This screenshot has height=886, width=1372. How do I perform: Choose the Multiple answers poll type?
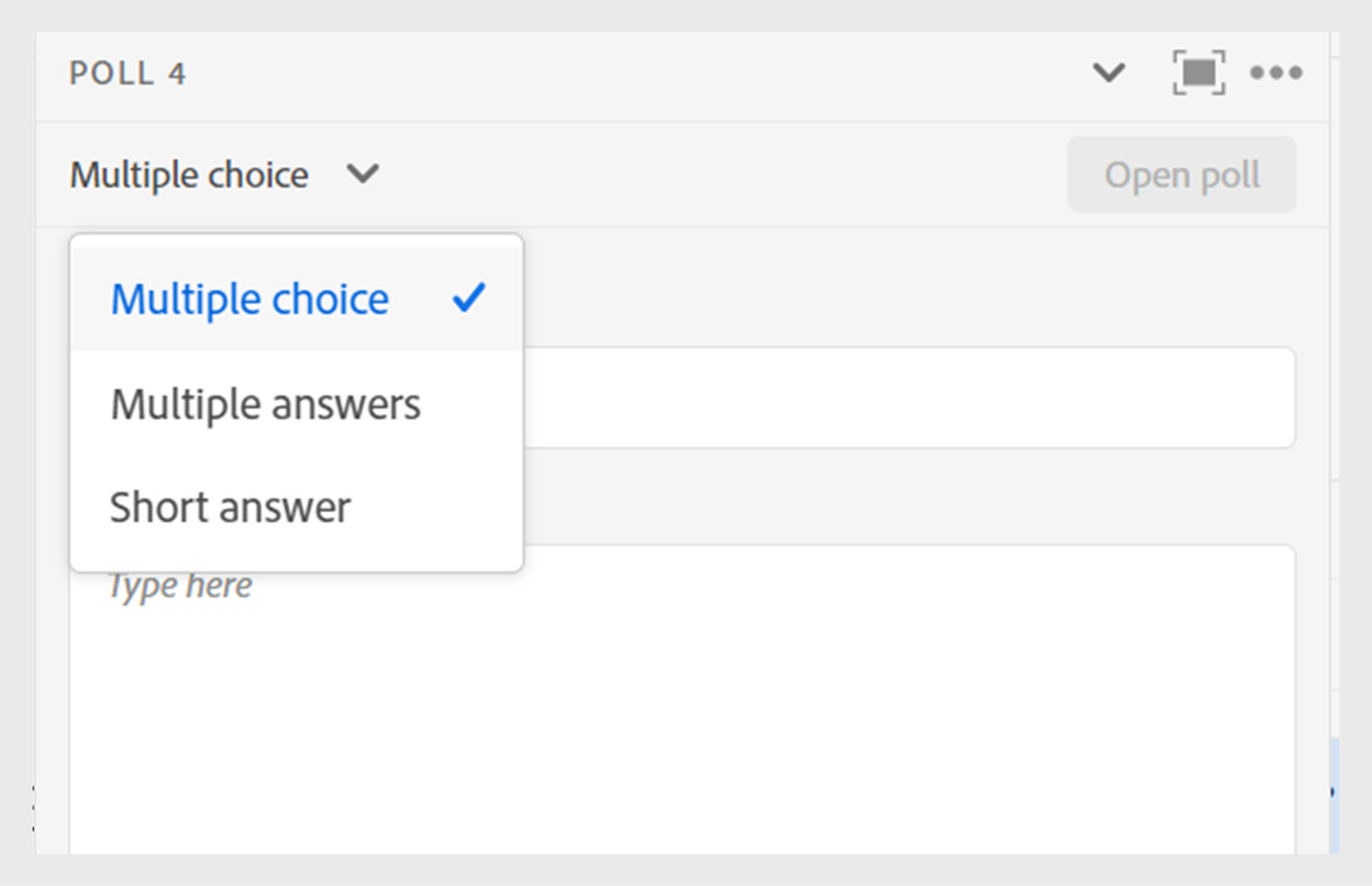(266, 404)
